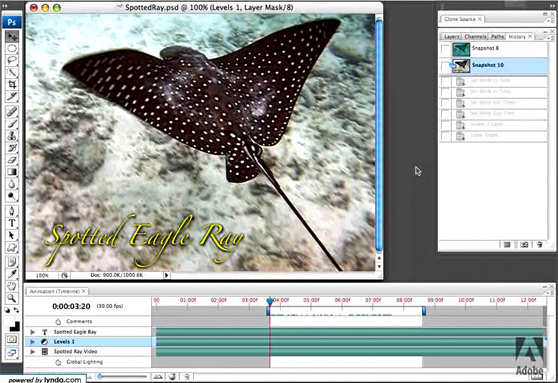The image size is (558, 383).
Task: Select the Move tool
Action: coord(12,36)
